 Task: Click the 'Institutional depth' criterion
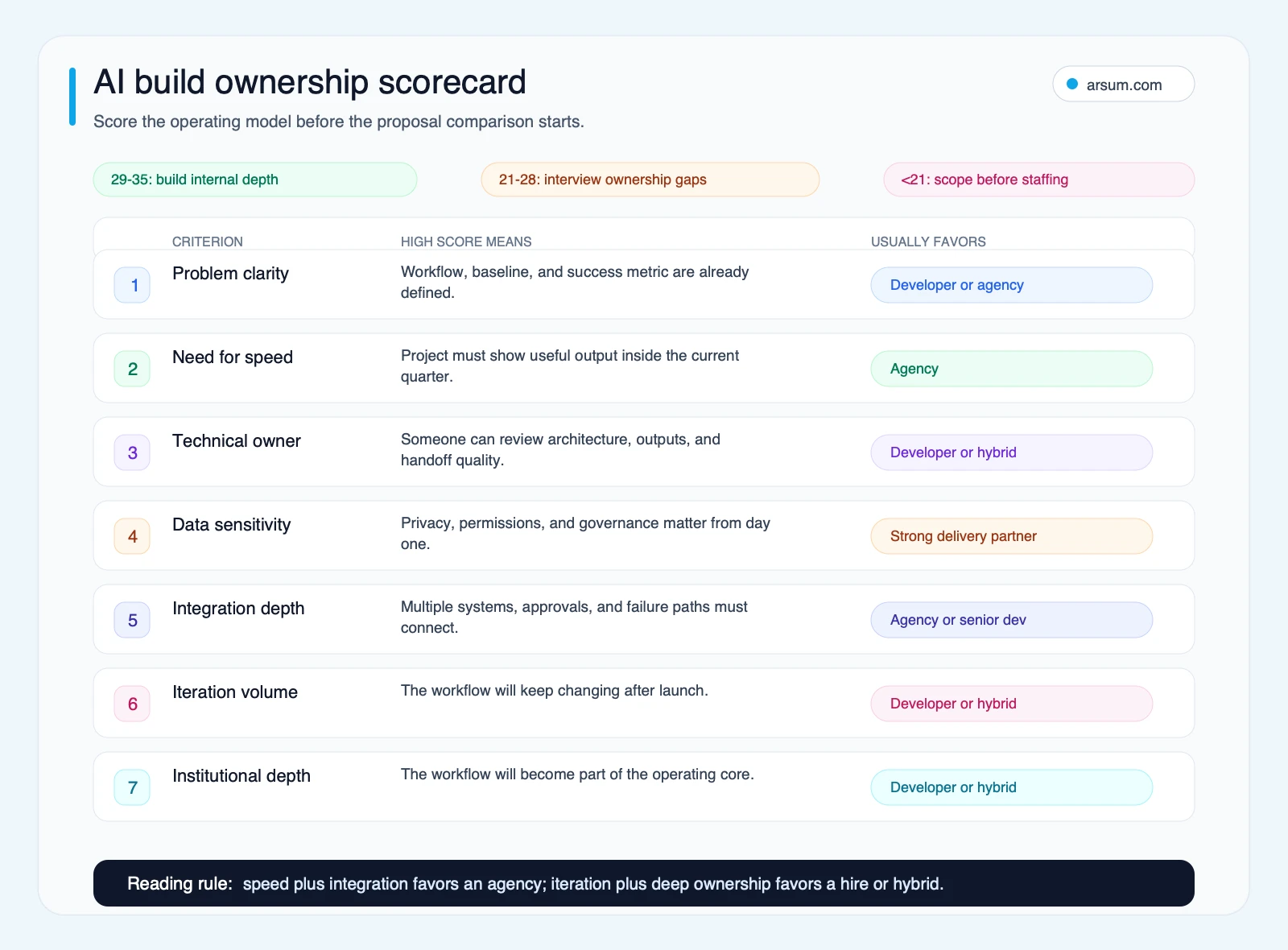point(242,776)
